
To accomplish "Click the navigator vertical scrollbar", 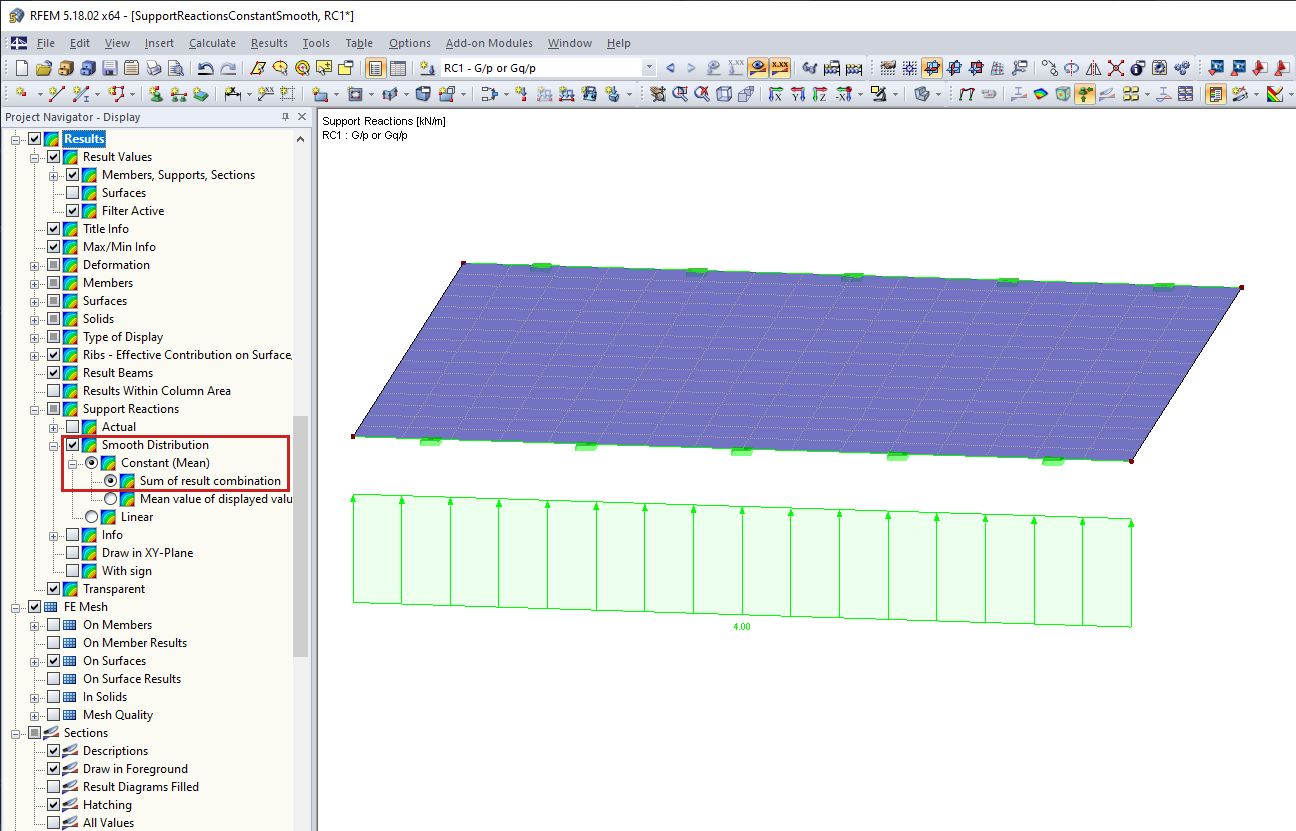I will point(301,535).
